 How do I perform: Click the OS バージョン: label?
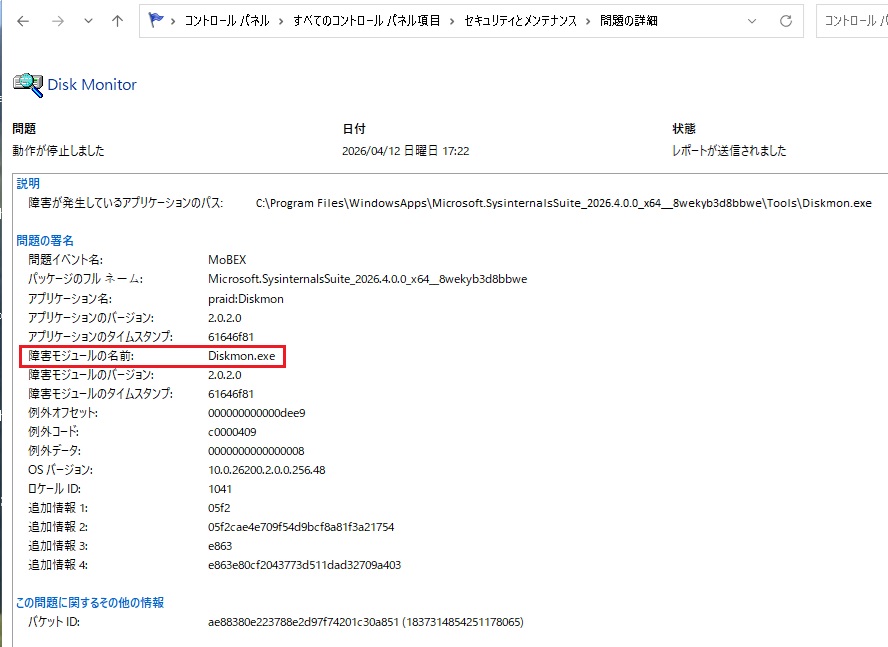[61, 470]
